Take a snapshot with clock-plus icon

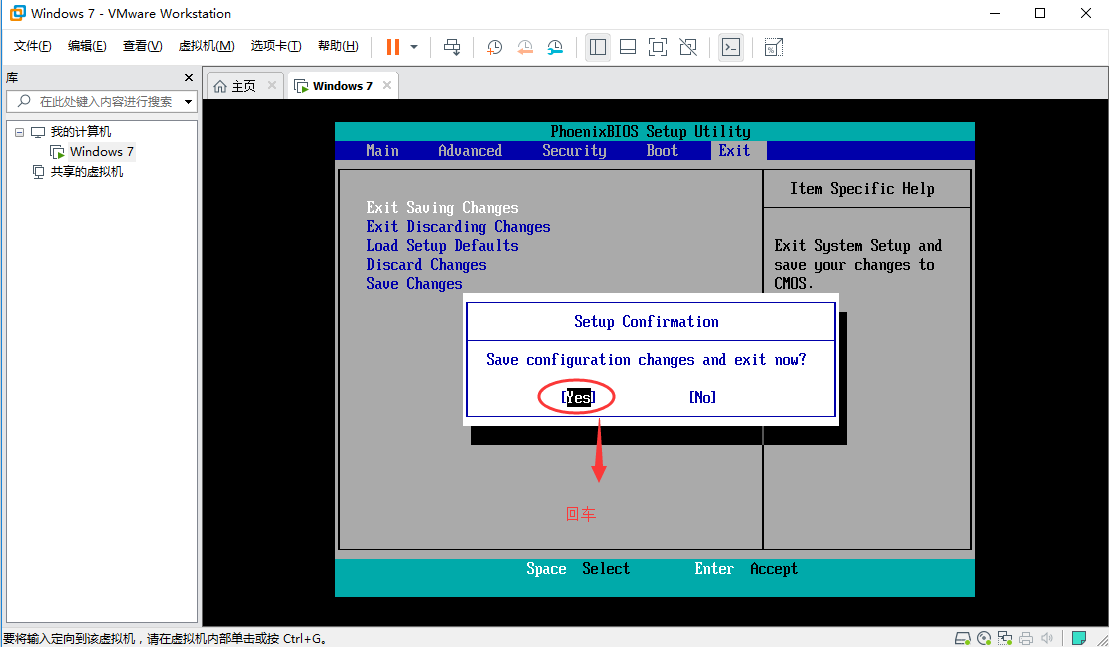[494, 47]
